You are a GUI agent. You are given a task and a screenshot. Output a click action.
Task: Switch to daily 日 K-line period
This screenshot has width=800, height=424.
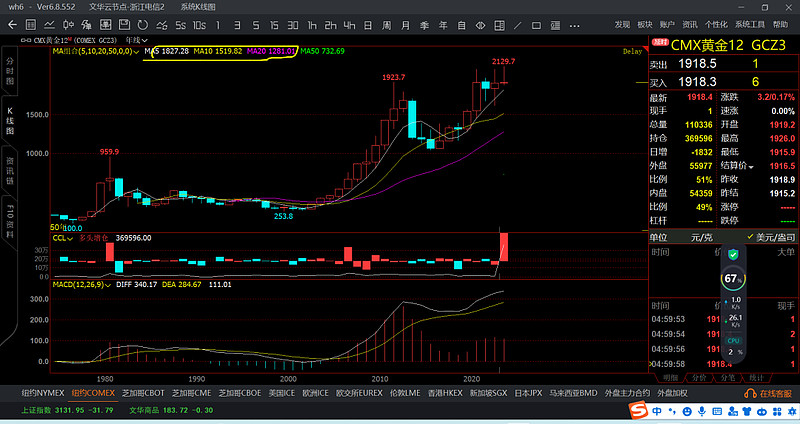pos(368,25)
